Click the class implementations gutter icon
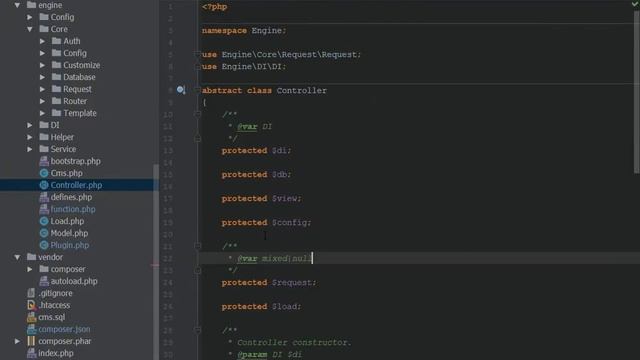The height and width of the screenshot is (360, 640). [181, 90]
